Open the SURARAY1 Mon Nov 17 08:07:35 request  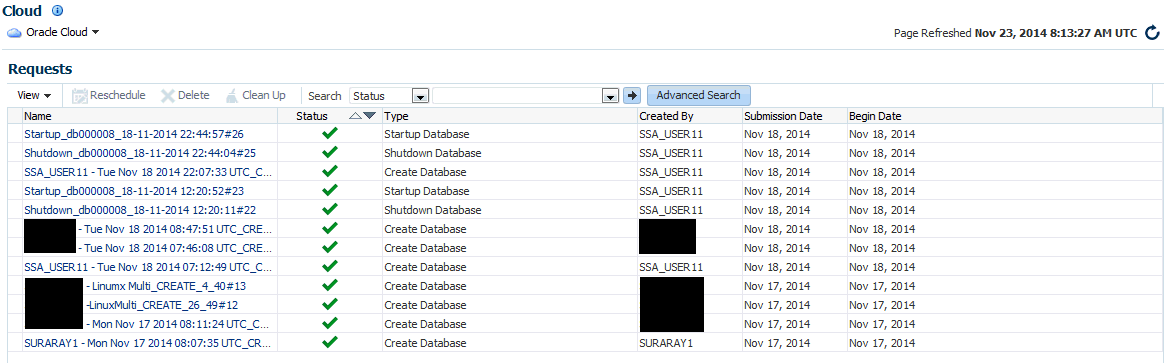point(148,343)
